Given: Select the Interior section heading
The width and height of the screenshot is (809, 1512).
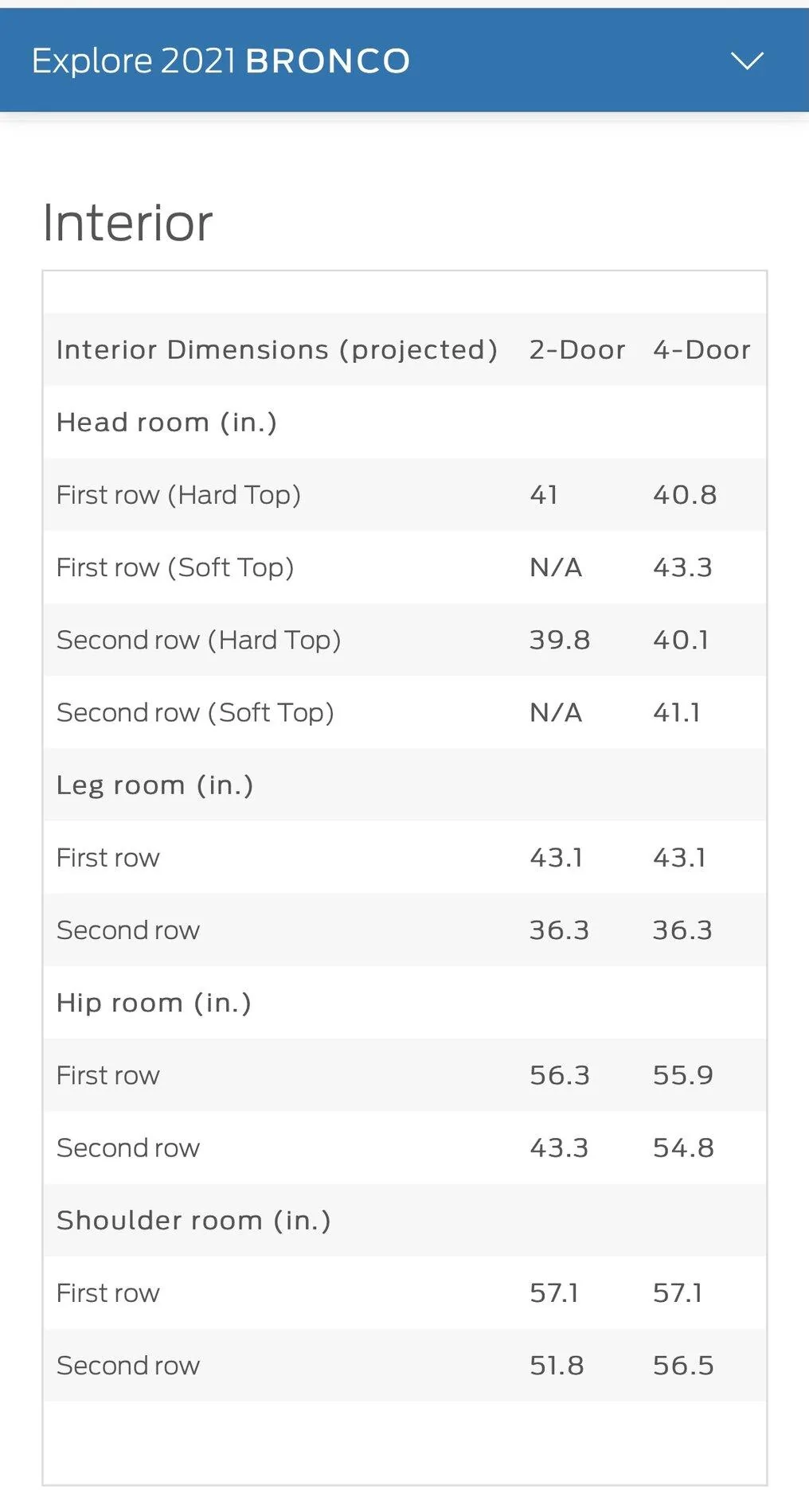Looking at the screenshot, I should click(127, 223).
